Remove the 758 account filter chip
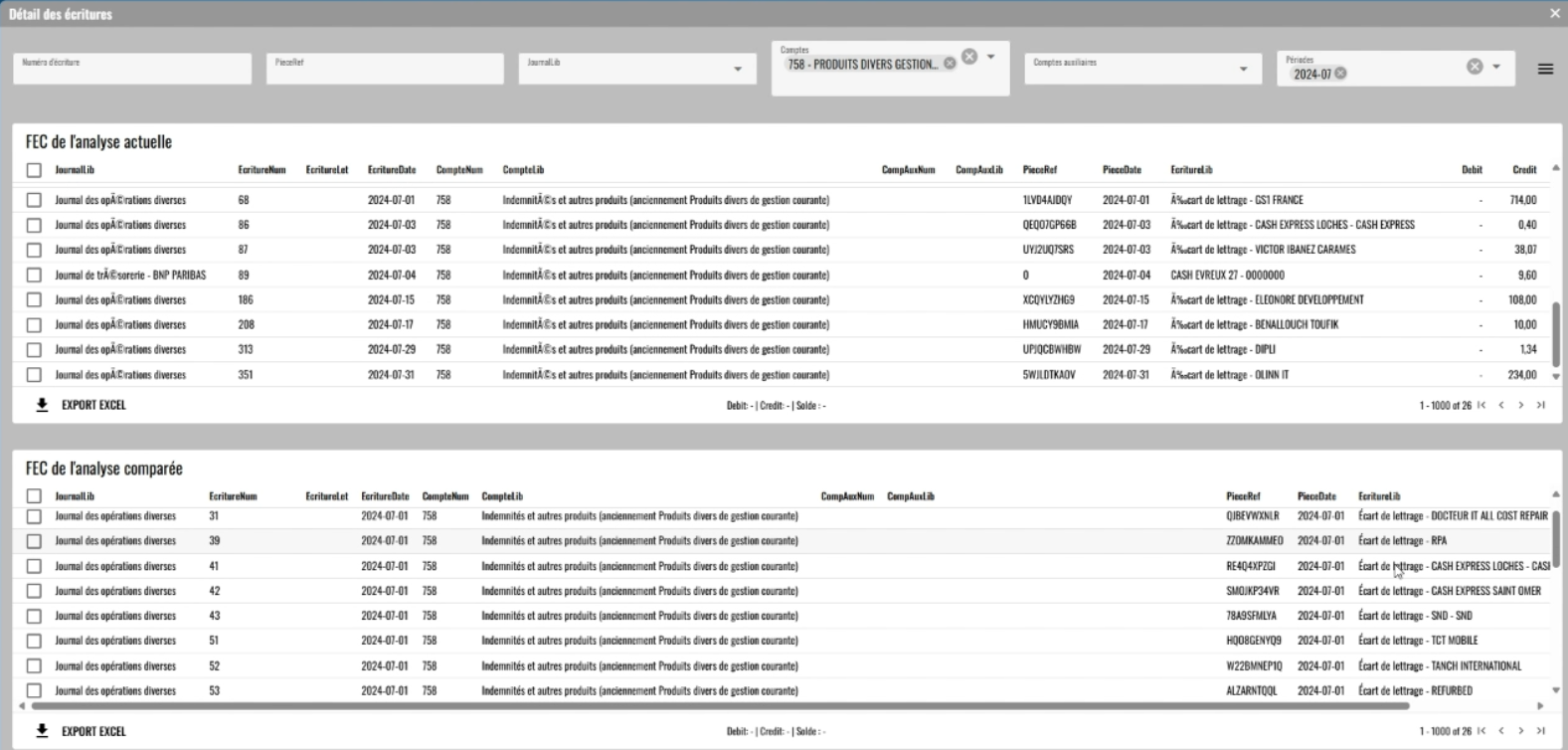Viewport: 1568px width, 750px height. 950,64
